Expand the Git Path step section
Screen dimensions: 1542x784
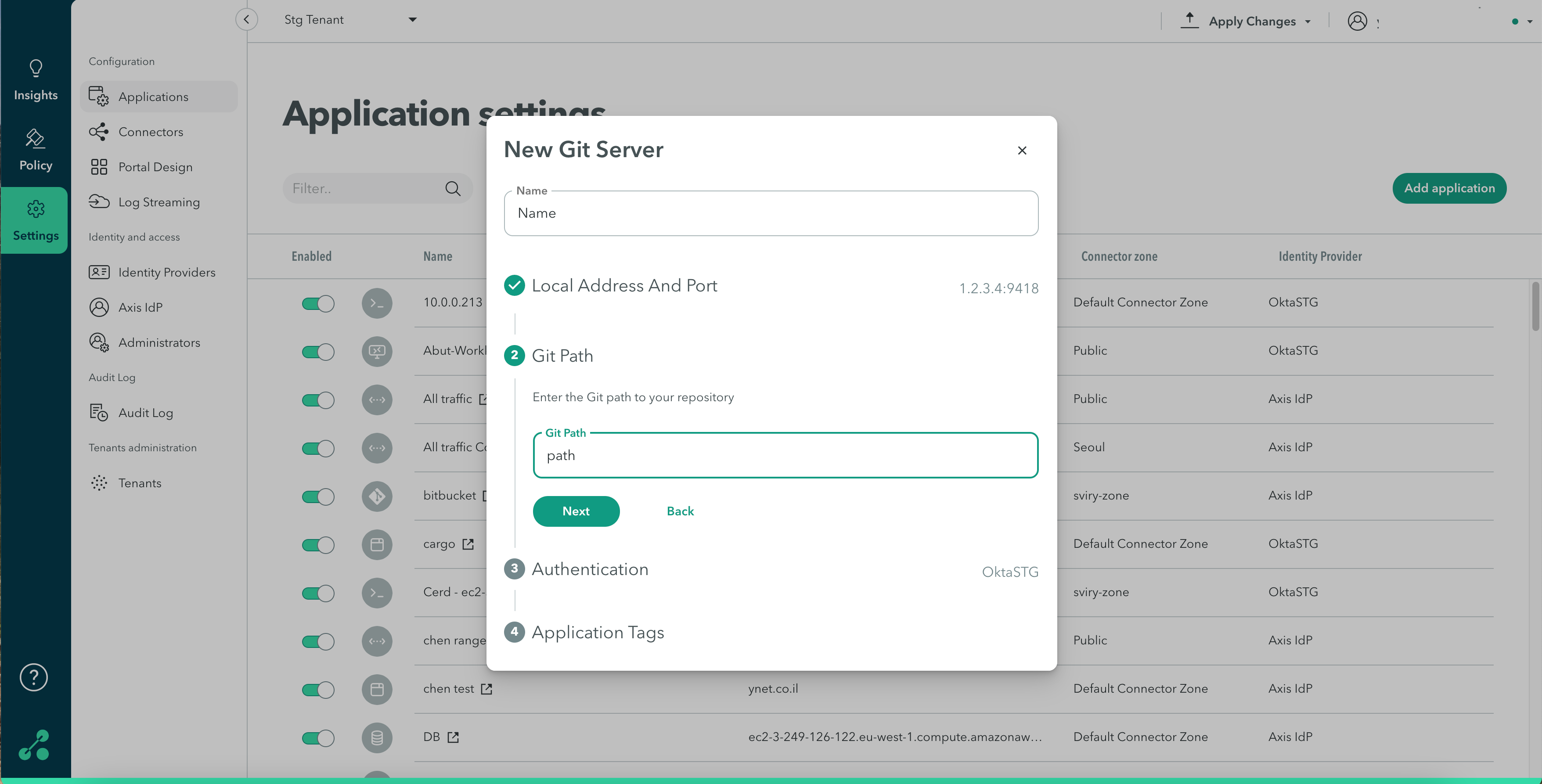(x=563, y=356)
